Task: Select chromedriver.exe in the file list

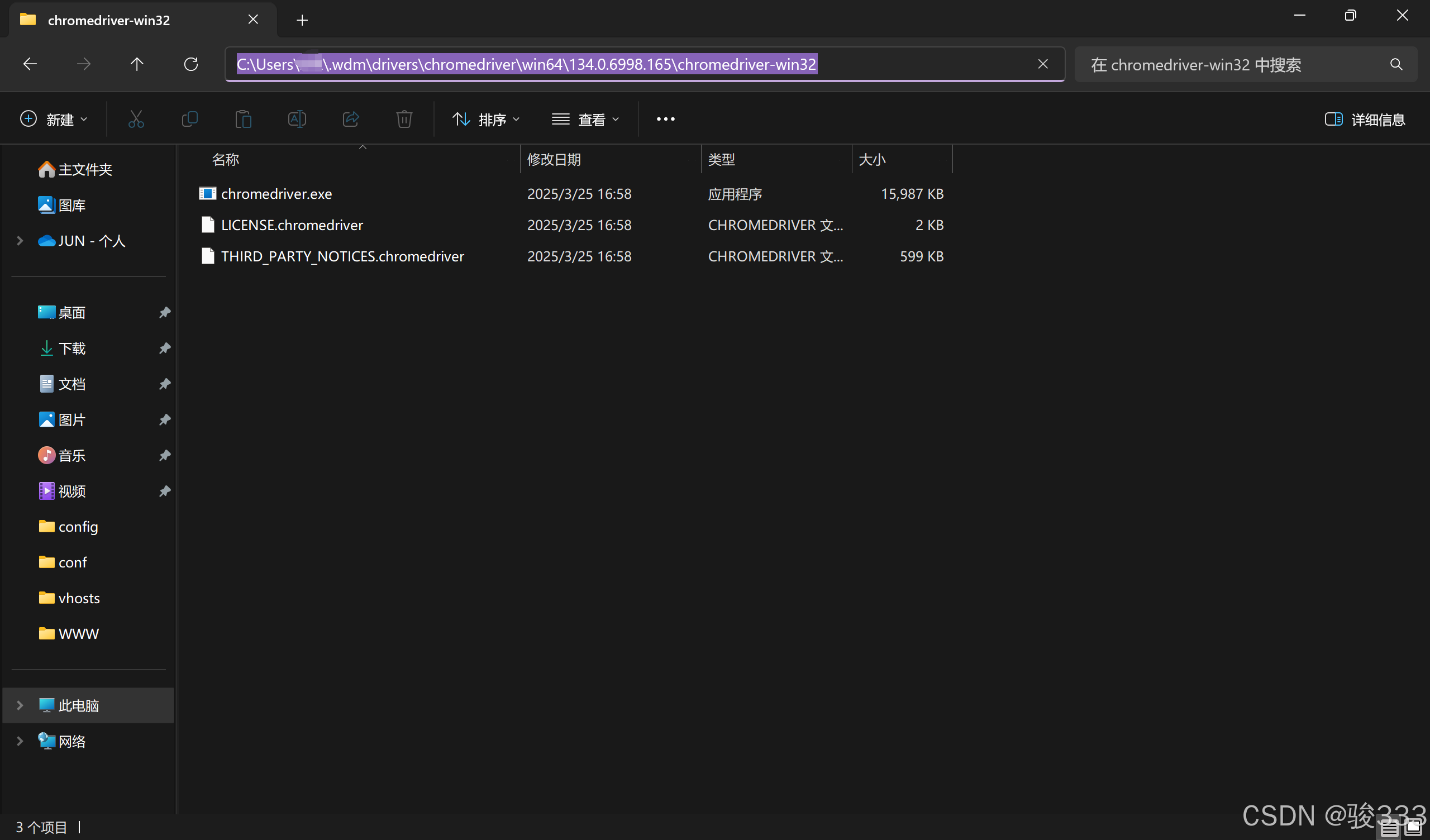Action: click(276, 194)
